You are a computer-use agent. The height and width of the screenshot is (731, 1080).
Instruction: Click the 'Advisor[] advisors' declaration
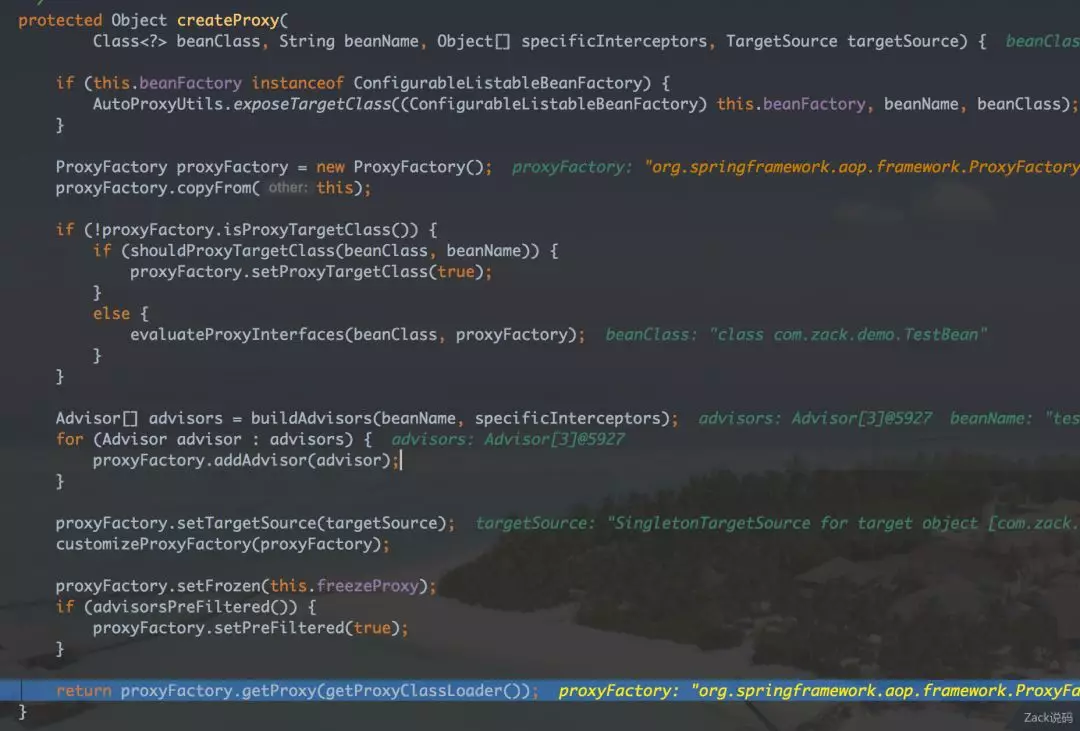[139, 418]
